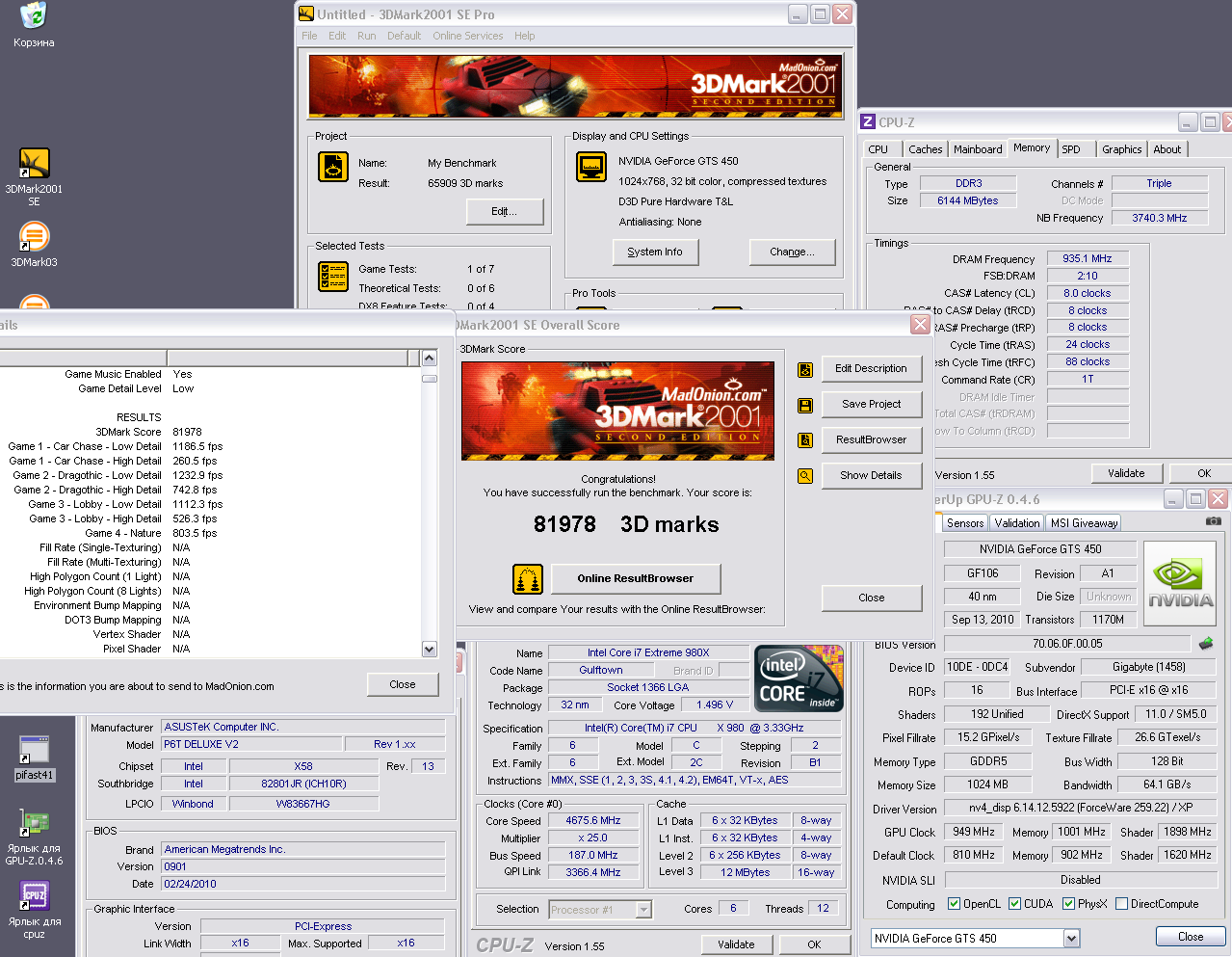Click the Edit Description icon

[x=805, y=369]
